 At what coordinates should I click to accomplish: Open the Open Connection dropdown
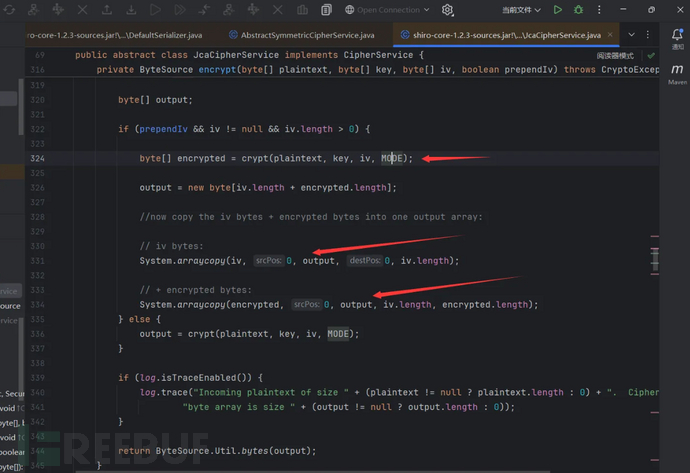pyautogui.click(x=385, y=10)
